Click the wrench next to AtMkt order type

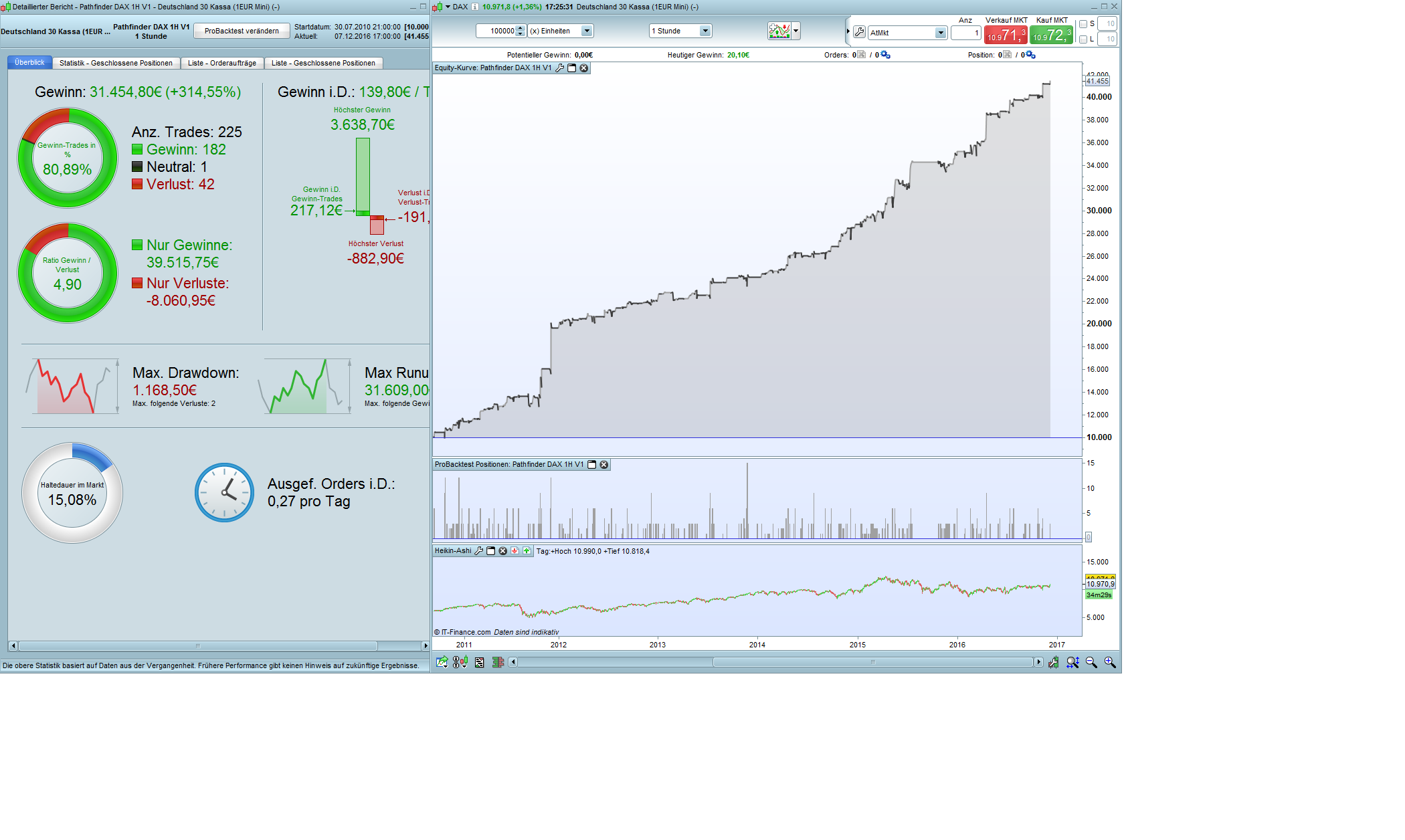pos(860,32)
